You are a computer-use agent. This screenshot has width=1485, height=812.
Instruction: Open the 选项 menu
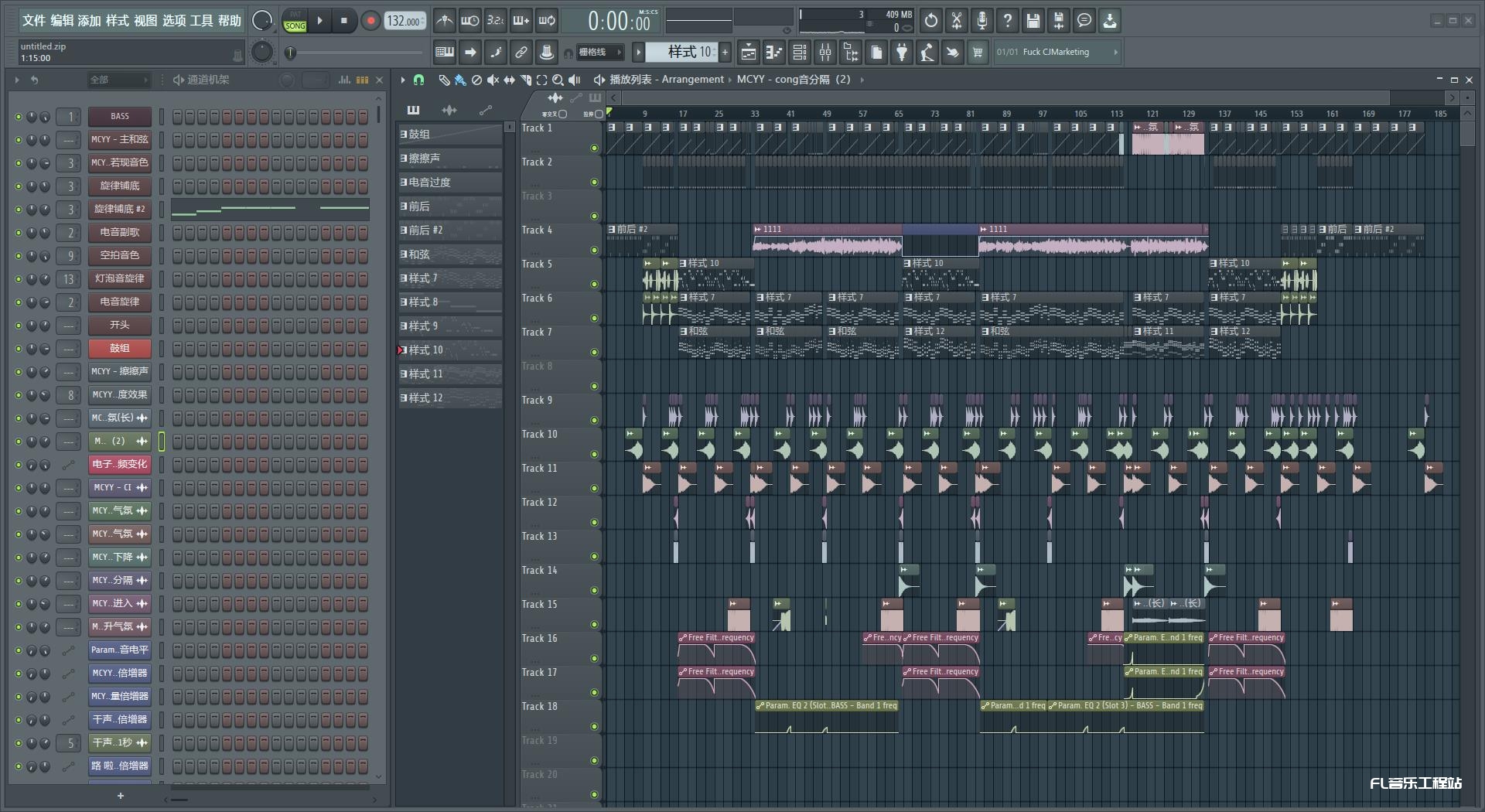point(174,21)
